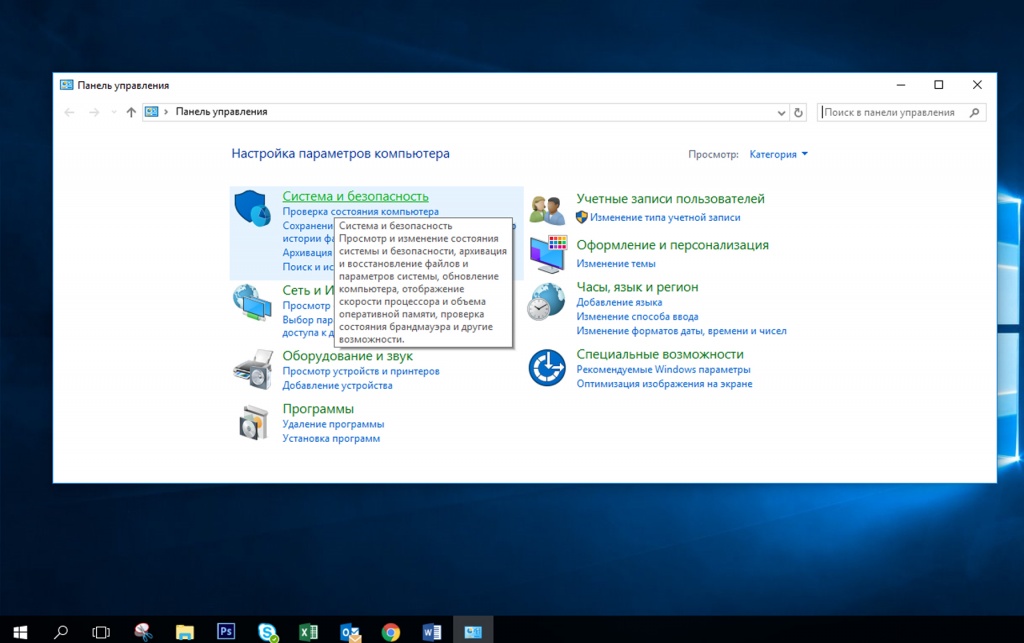Click the breadcrumb chevron before Панель управления
Viewport: 1024px width, 643px height.
coord(167,112)
